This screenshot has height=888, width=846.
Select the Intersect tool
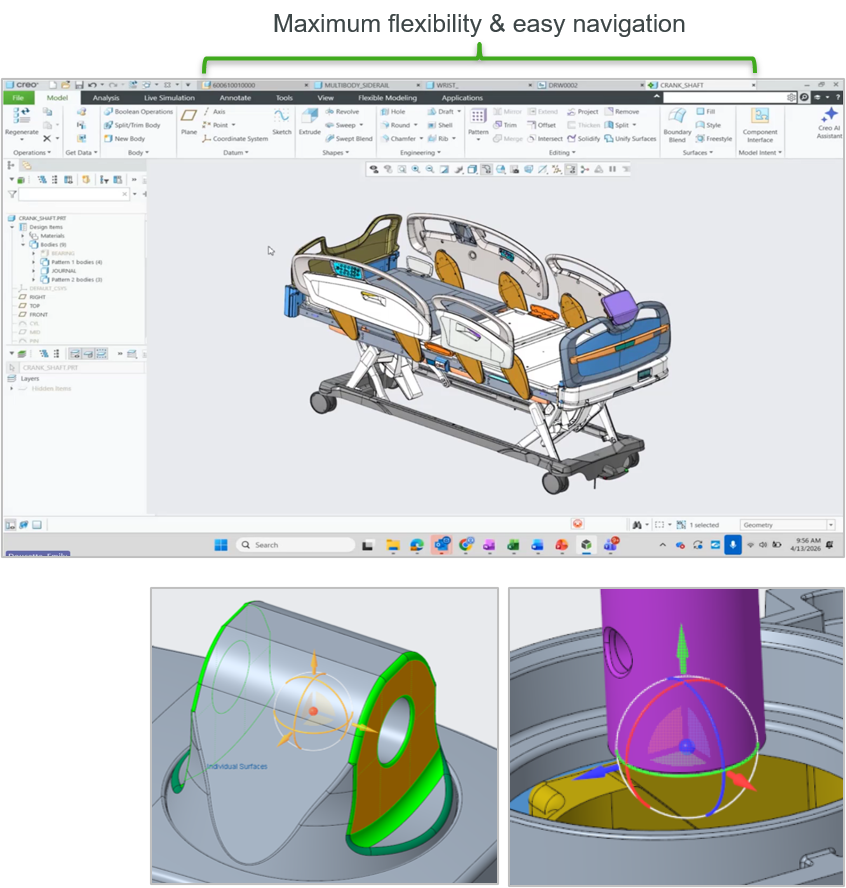click(x=545, y=138)
